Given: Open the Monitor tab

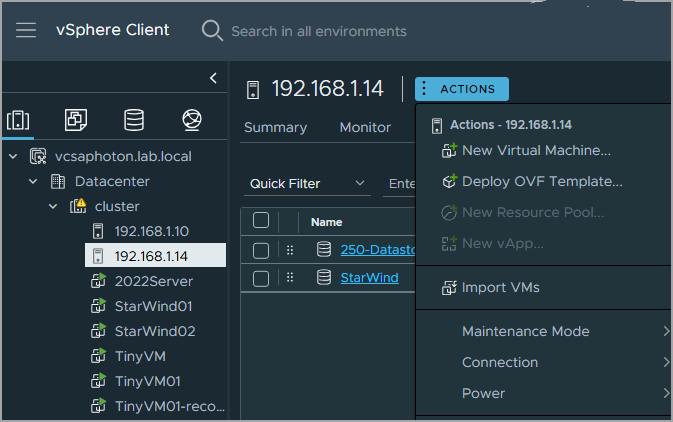Looking at the screenshot, I should [x=365, y=128].
